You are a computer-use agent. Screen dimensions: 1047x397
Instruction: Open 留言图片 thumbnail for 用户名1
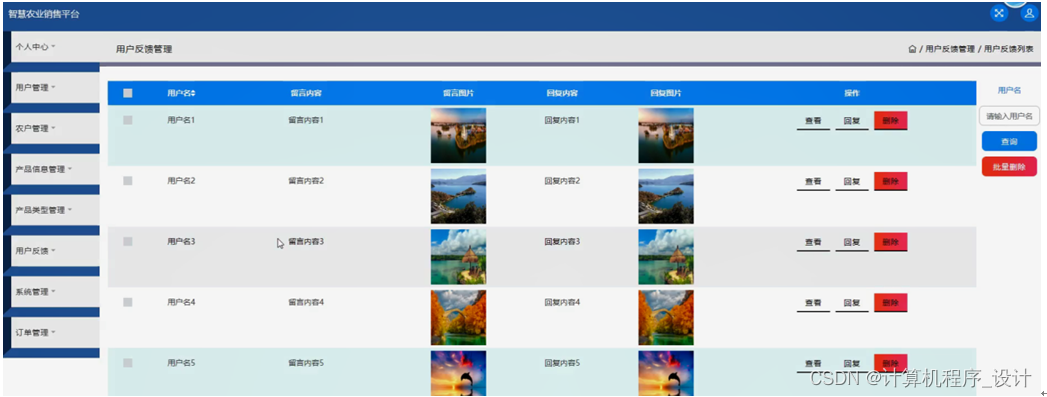tap(458, 135)
